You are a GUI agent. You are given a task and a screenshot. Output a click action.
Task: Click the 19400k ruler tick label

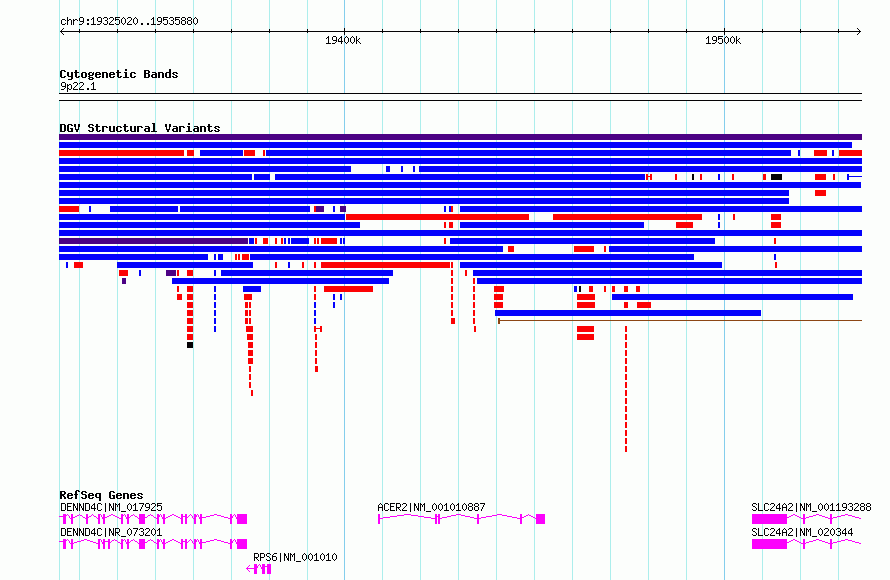tap(343, 40)
